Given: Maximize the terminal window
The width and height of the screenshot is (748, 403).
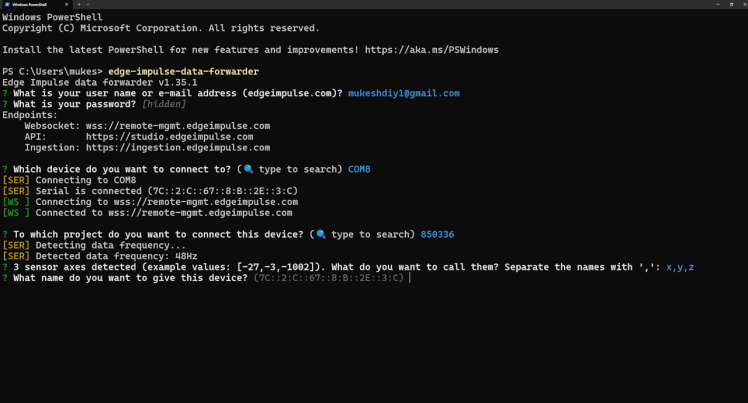Looking at the screenshot, I should click(729, 5).
